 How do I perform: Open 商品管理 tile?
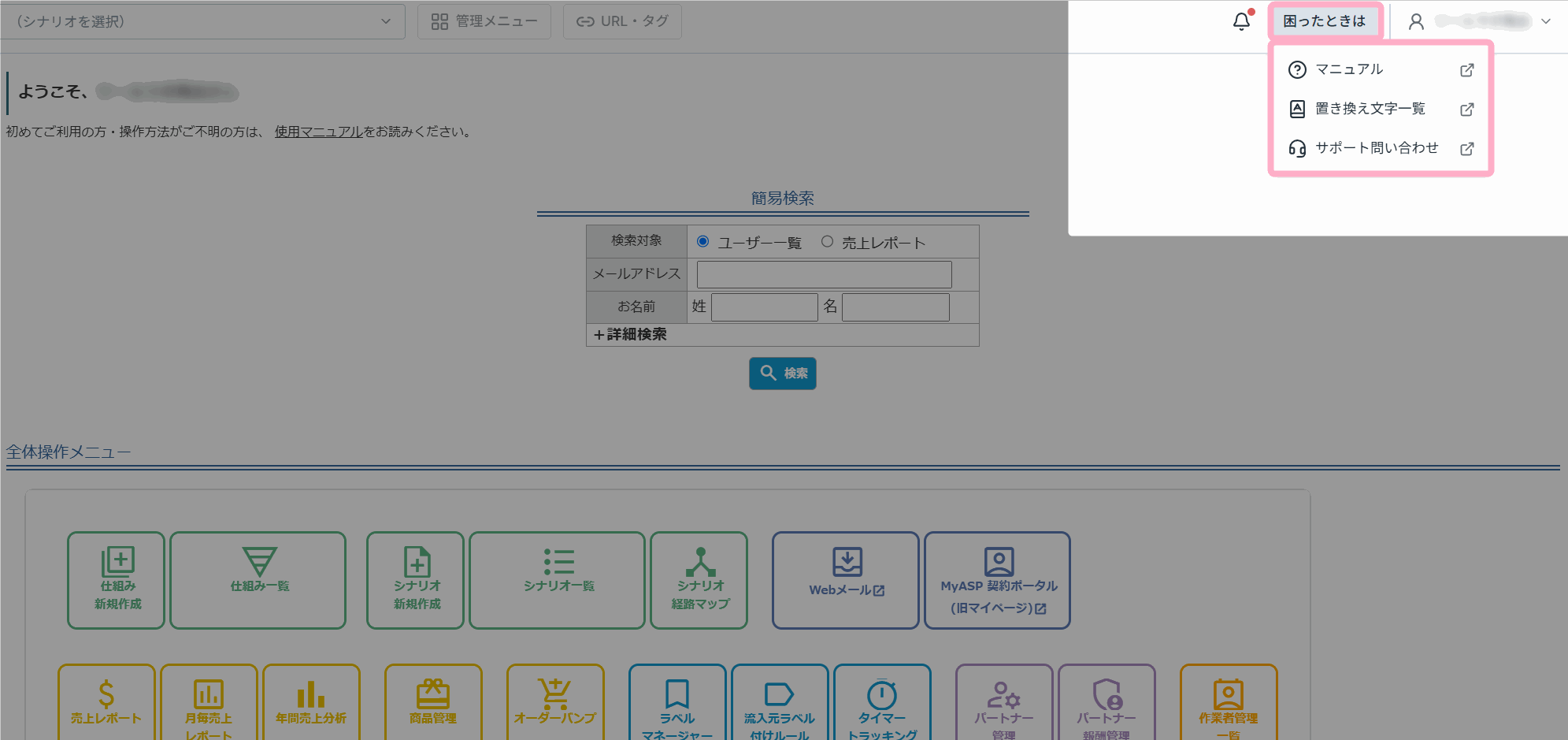point(433,702)
